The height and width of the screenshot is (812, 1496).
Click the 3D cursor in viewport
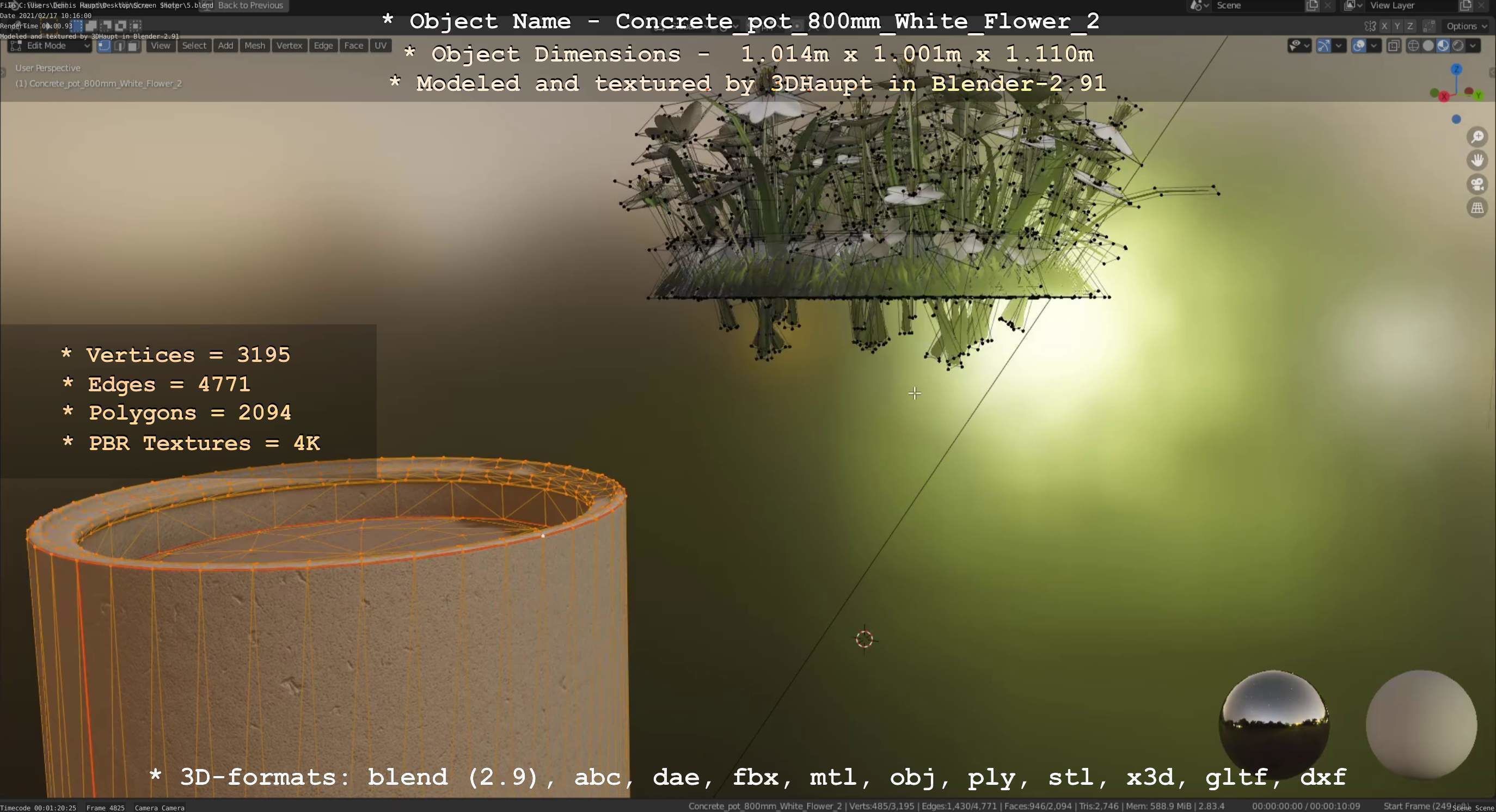[x=864, y=639]
